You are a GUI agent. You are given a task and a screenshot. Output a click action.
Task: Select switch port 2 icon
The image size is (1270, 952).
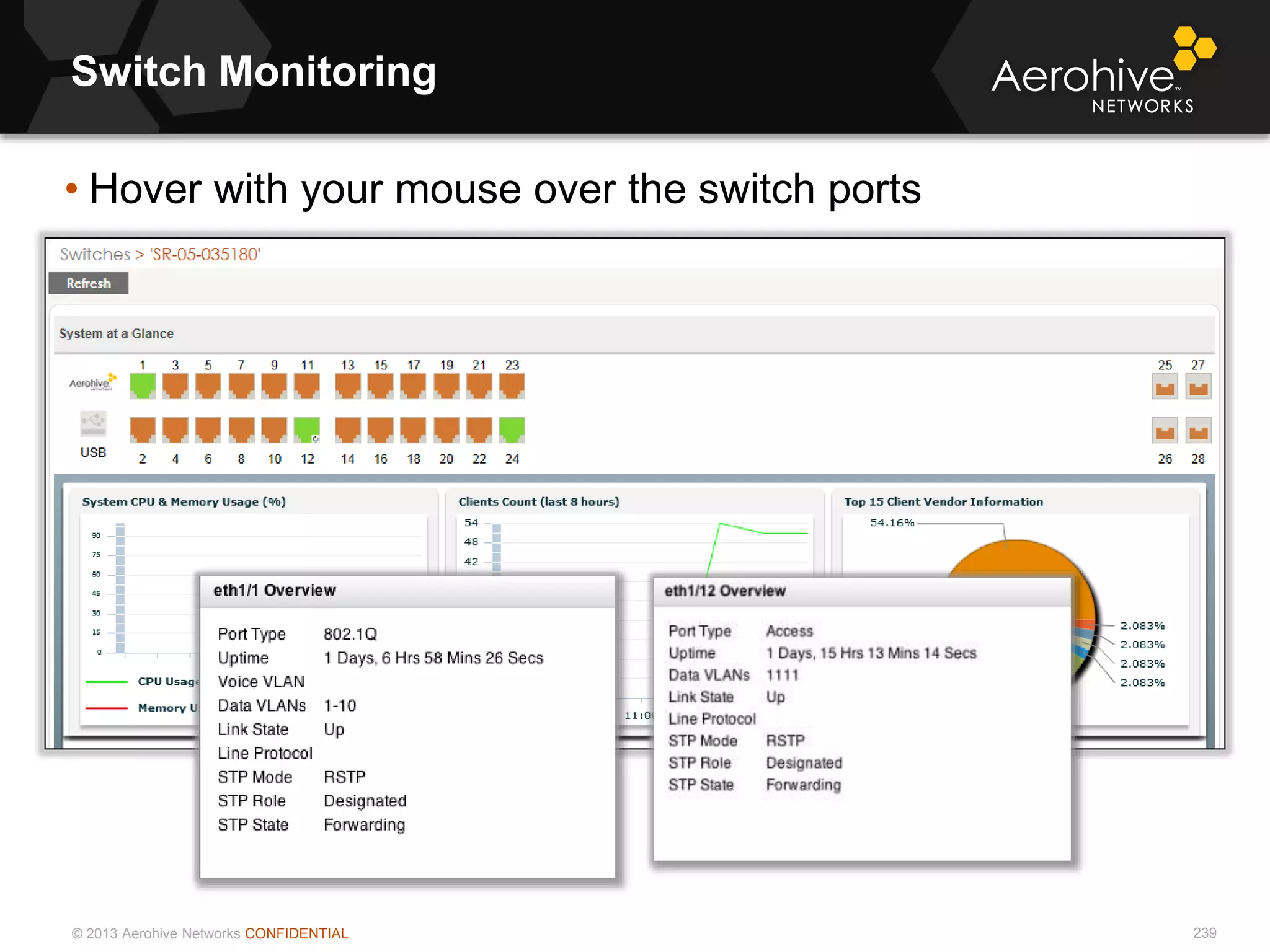[143, 430]
